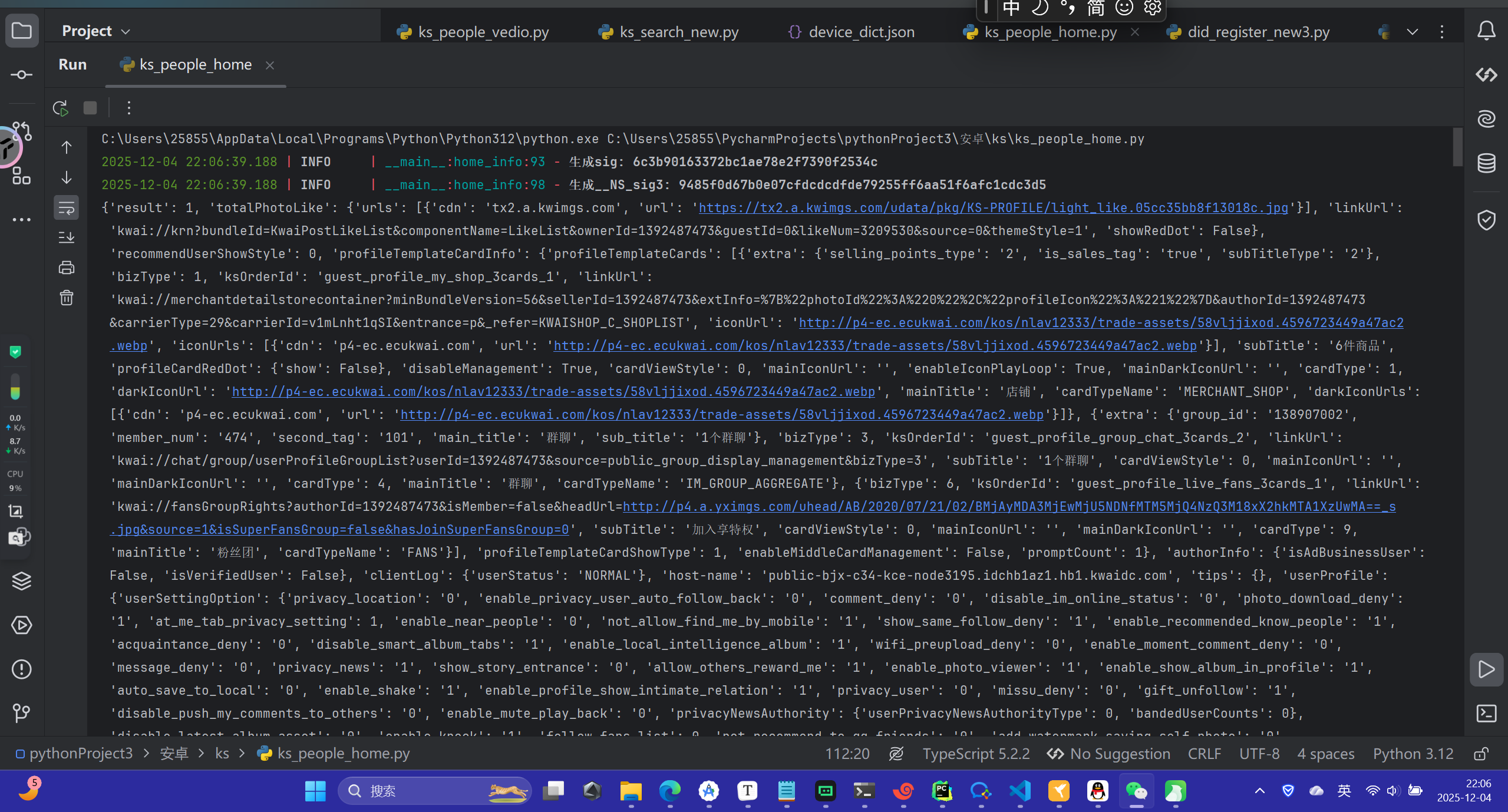This screenshot has width=1508, height=812.
Task: Open the Terminal tool window
Action: 1486,714
